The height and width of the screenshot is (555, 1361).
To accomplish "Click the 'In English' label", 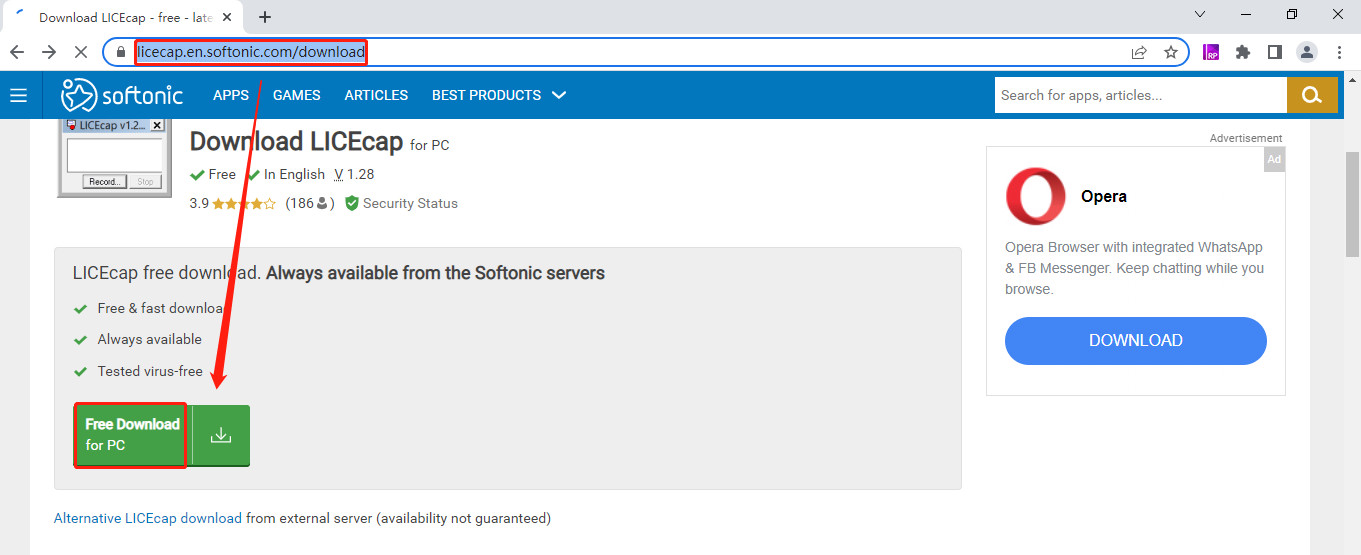I will (x=294, y=174).
